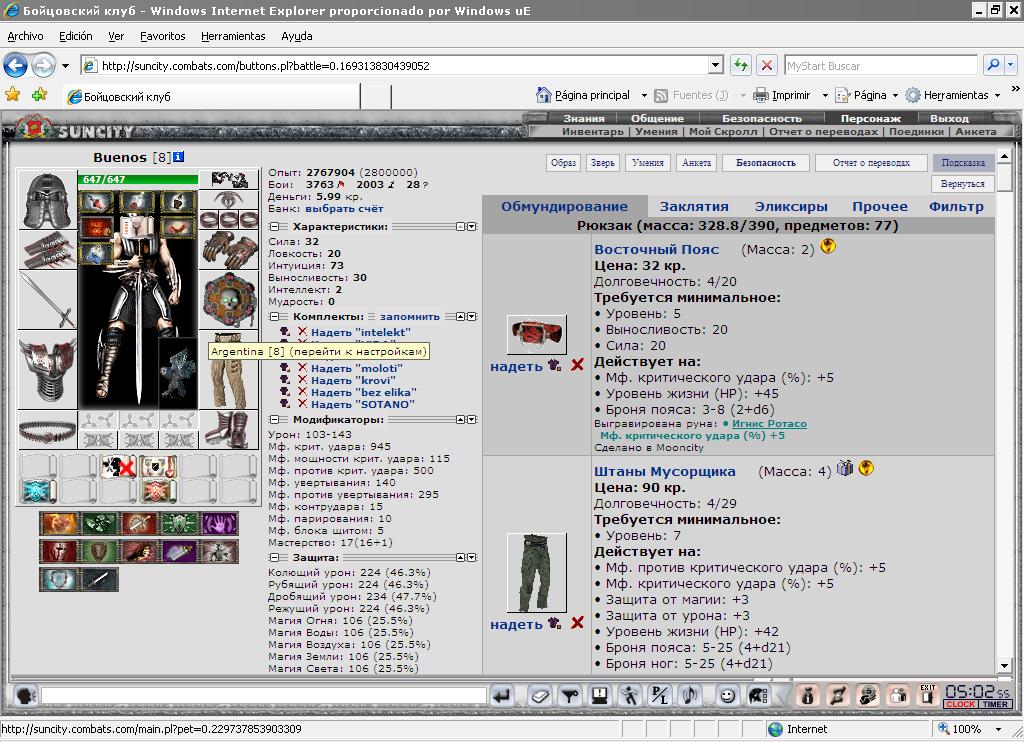
Task: Switch to the Прочее tab
Action: (880, 206)
